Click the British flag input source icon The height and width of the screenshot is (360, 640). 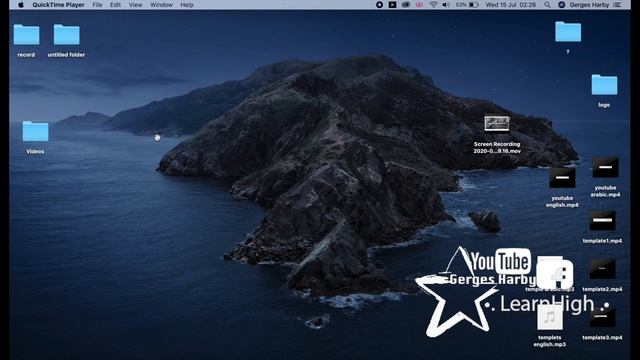click(419, 5)
